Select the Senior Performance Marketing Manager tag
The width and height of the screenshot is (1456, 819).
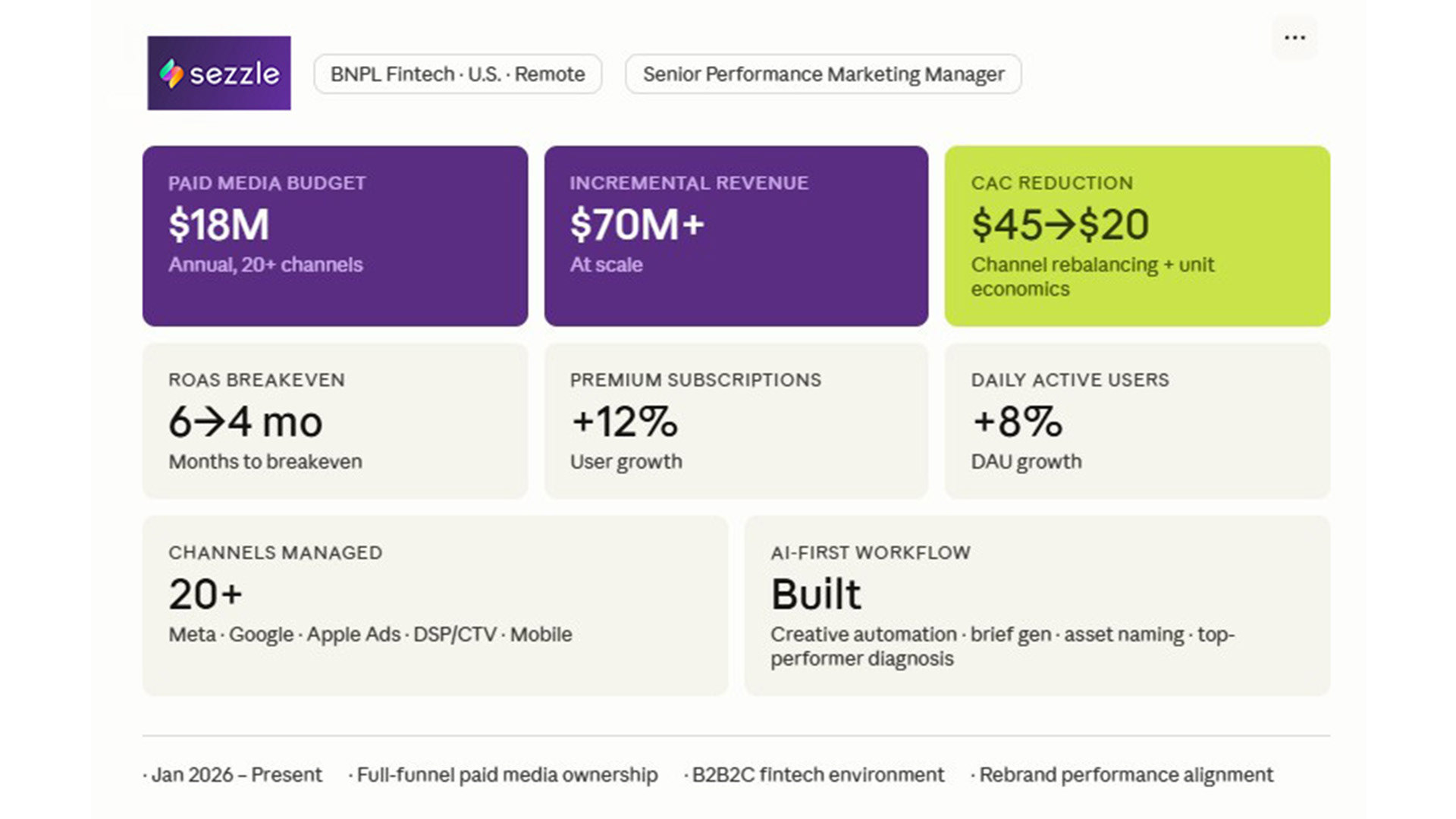pyautogui.click(x=823, y=74)
